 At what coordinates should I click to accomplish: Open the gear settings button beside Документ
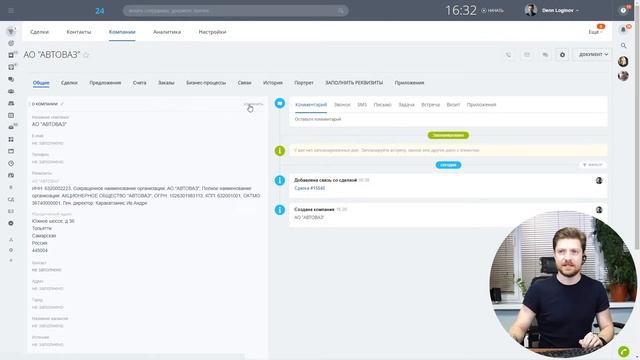[x=562, y=55]
